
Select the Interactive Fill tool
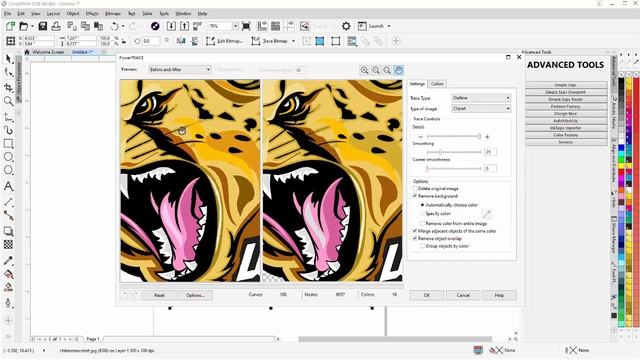8,274
